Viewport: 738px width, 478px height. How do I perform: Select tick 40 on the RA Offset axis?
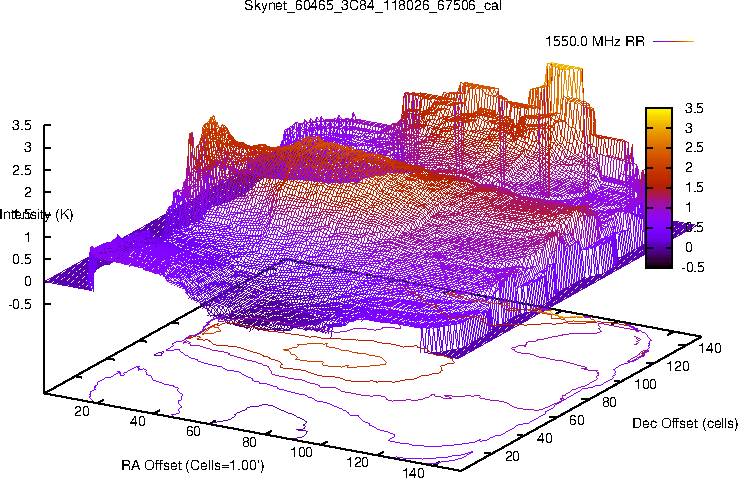(x=137, y=421)
